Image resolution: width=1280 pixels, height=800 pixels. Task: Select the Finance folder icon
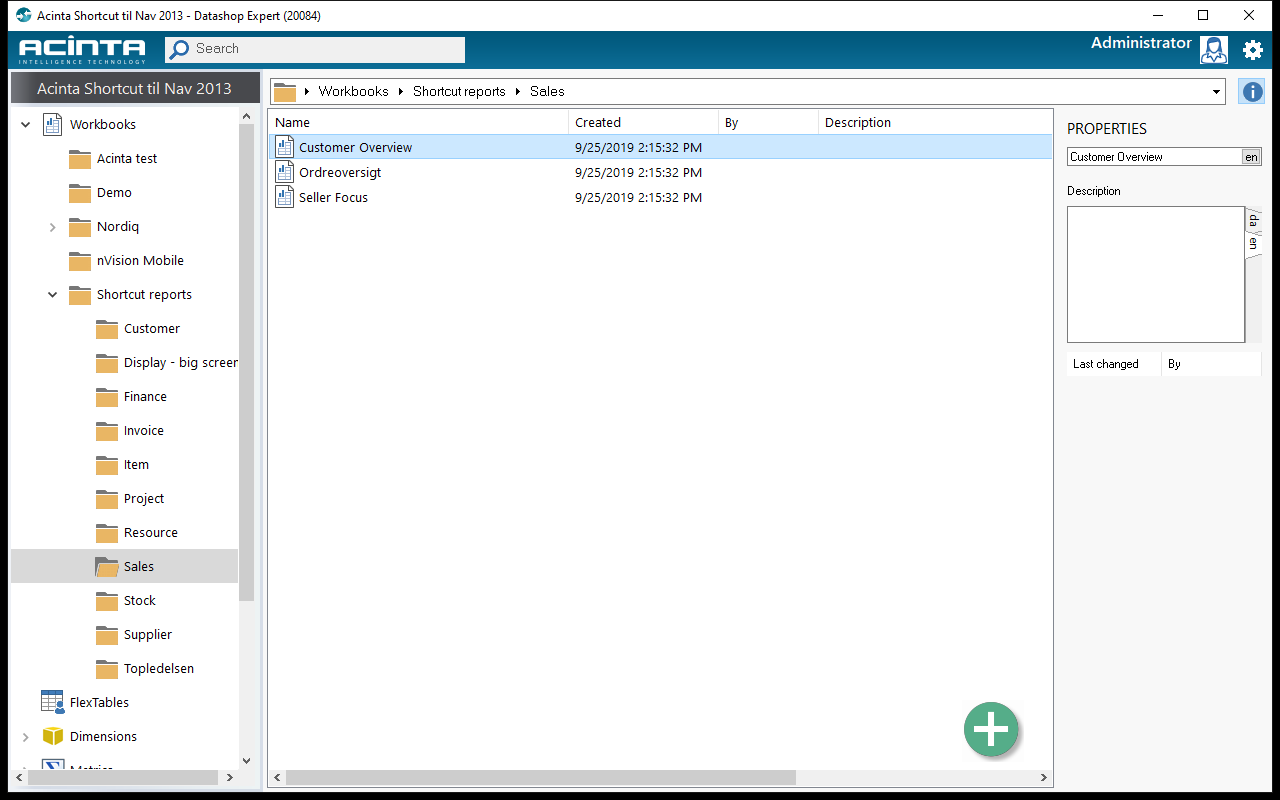tap(107, 397)
